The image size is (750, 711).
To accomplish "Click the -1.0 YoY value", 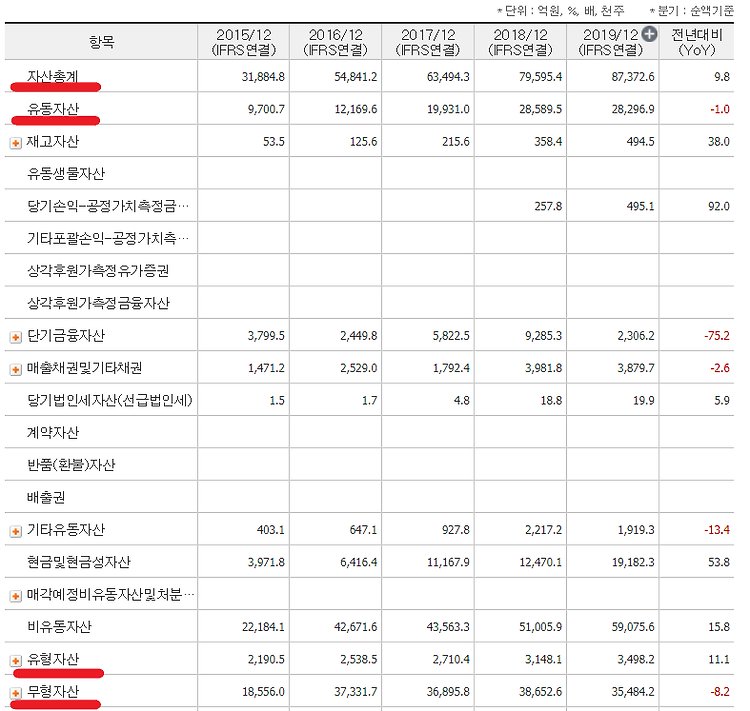I will [x=720, y=110].
